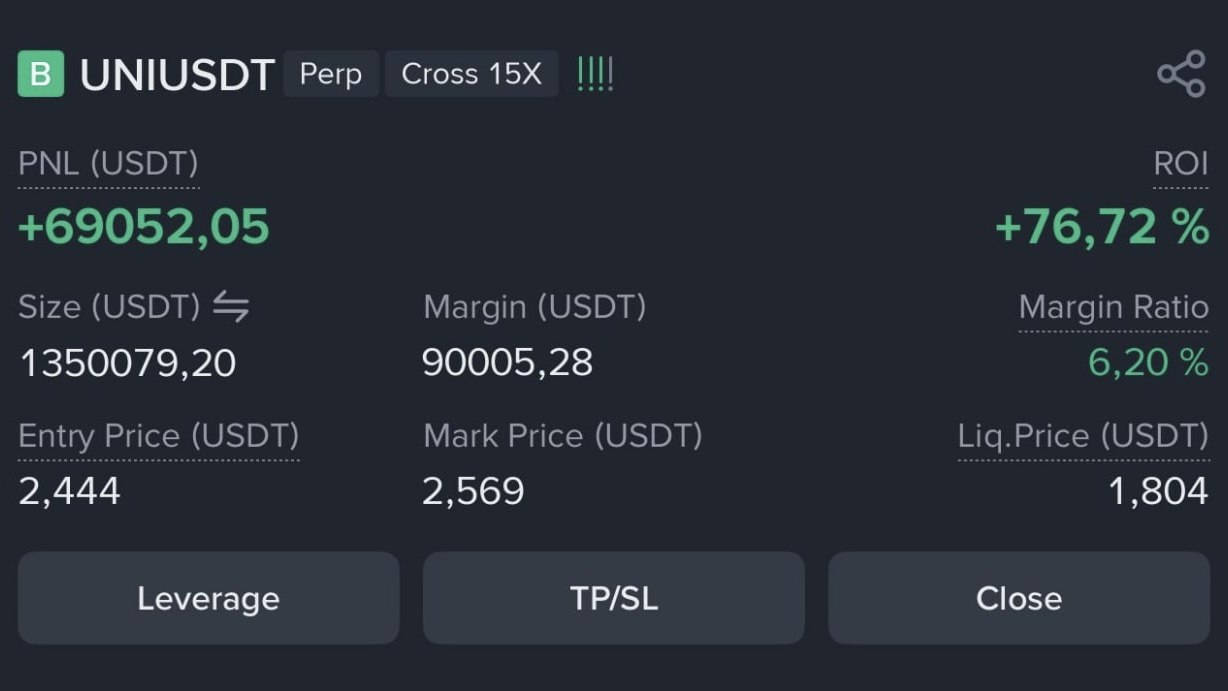
Task: Tap the Margin (USDT) value 90005,28
Action: click(508, 362)
